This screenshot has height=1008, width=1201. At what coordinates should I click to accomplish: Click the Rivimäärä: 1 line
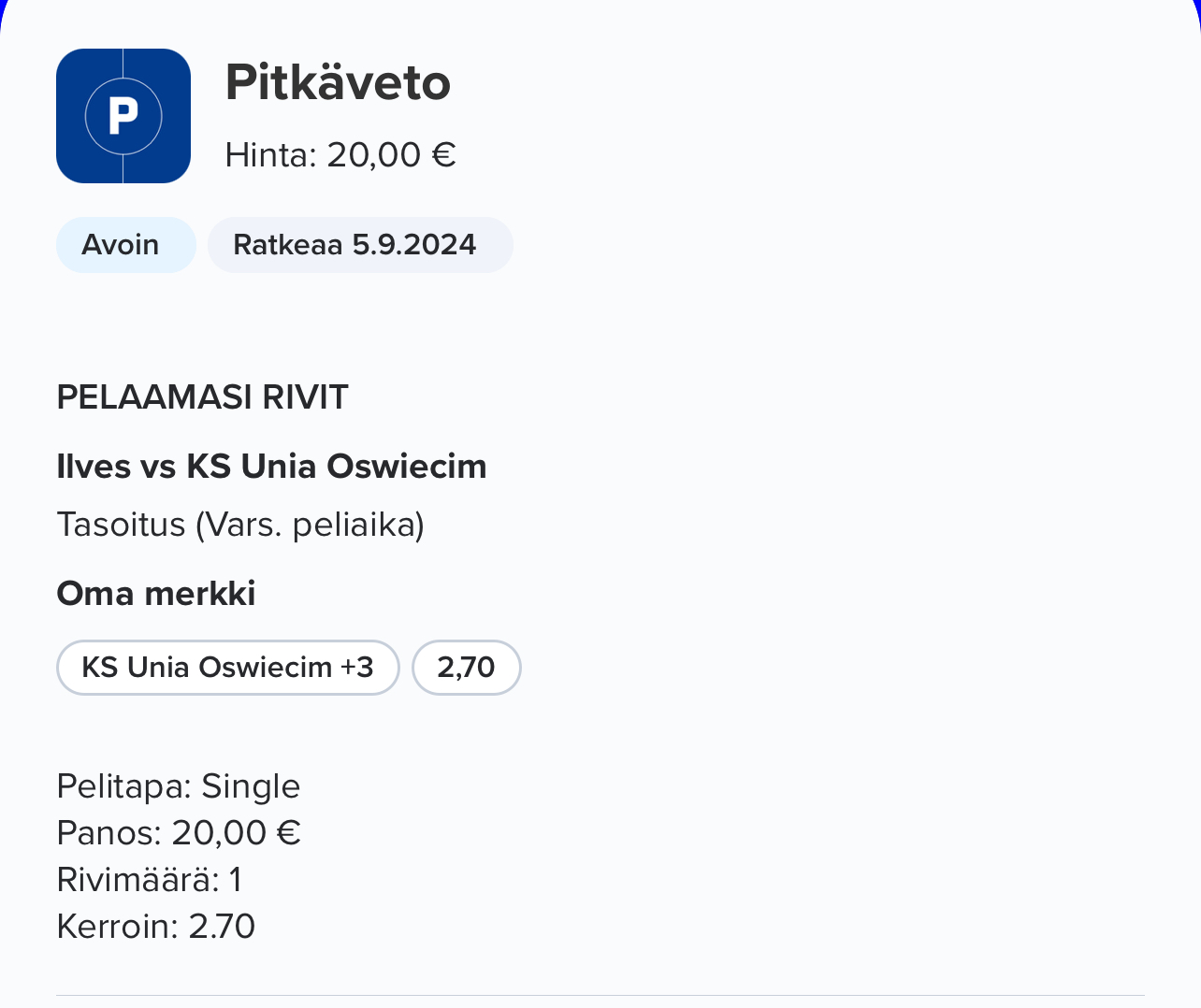pos(150,880)
